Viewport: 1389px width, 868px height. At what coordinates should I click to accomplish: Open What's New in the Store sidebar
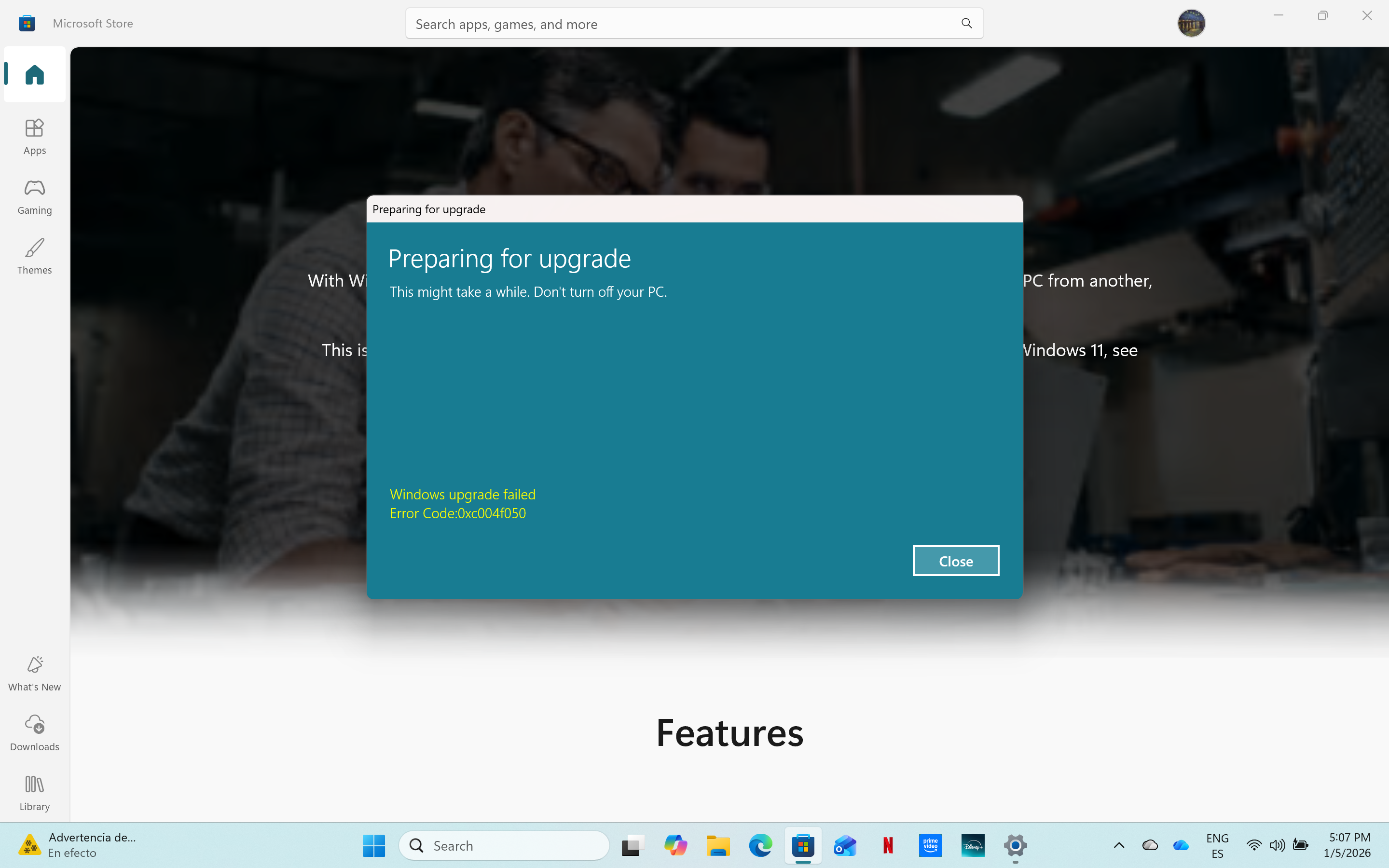(x=34, y=673)
